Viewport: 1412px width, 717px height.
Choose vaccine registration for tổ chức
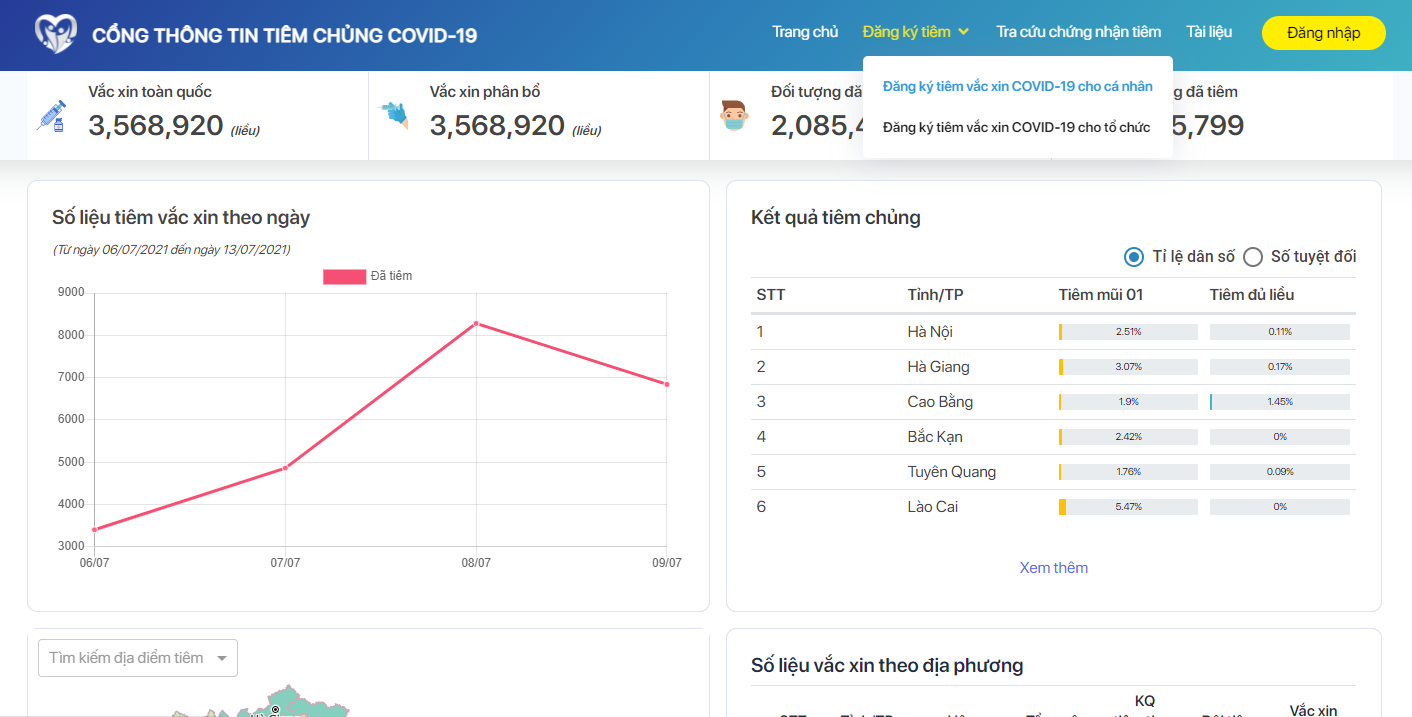click(1016, 127)
